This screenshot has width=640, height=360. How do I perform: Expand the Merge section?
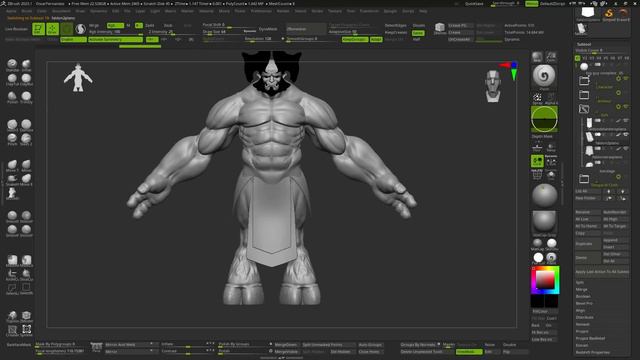[x=581, y=289]
